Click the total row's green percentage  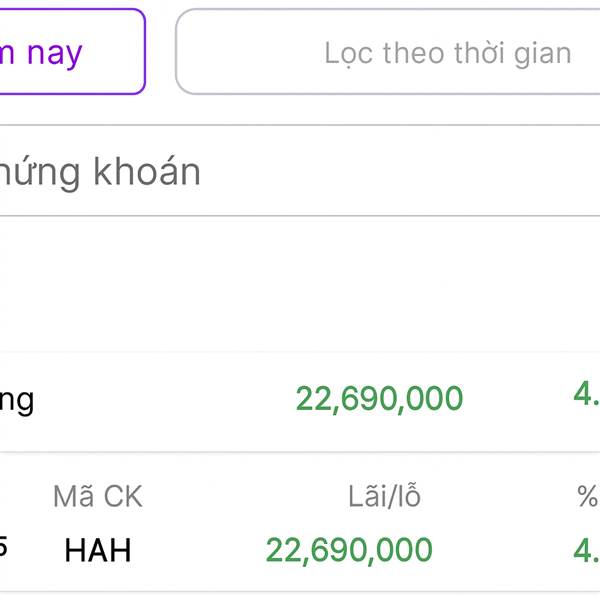tap(586, 394)
